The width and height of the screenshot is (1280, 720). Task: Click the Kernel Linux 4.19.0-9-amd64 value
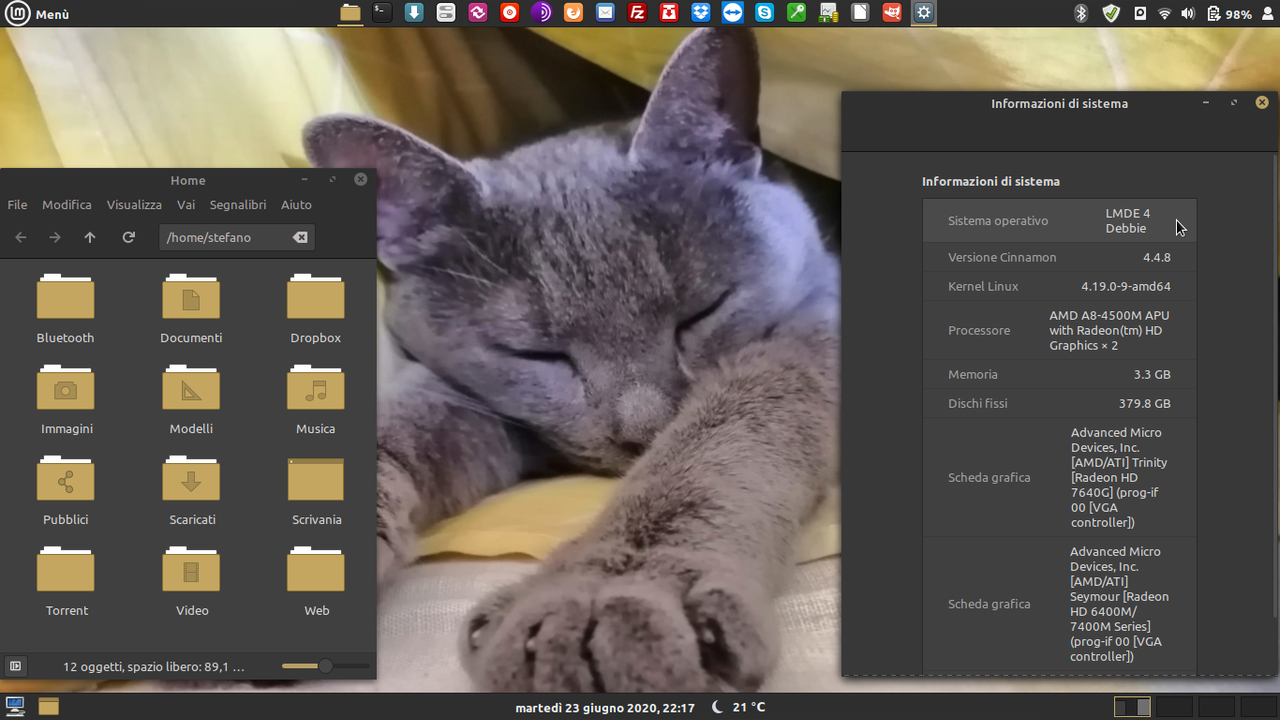tap(1126, 286)
